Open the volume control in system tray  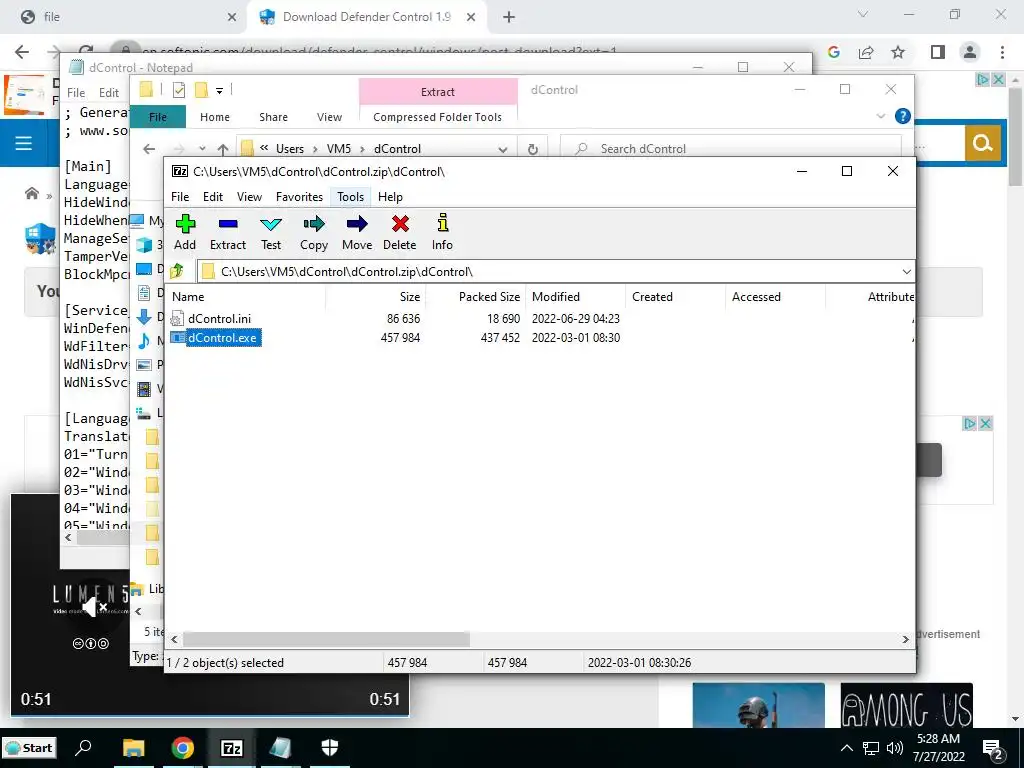point(894,748)
